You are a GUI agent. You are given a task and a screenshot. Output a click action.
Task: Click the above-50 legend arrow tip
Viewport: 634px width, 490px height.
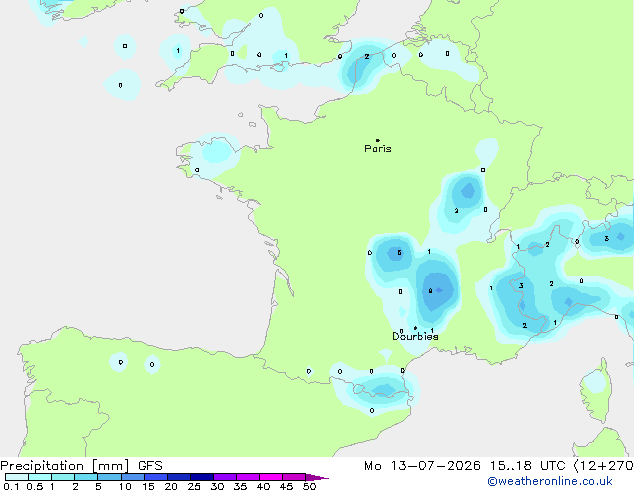click(317, 477)
